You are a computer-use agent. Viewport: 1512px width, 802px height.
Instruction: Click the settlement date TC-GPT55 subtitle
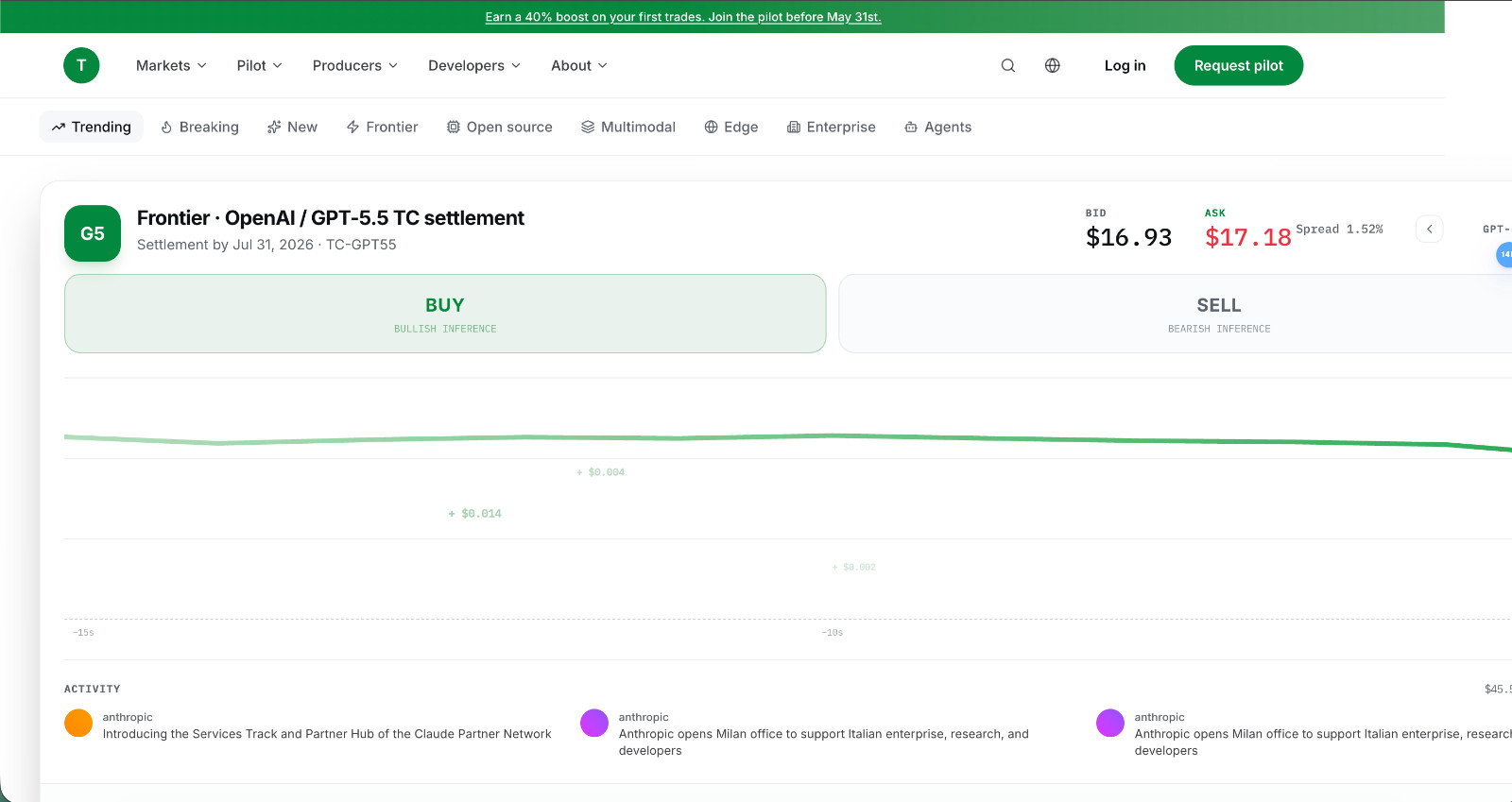[266, 245]
